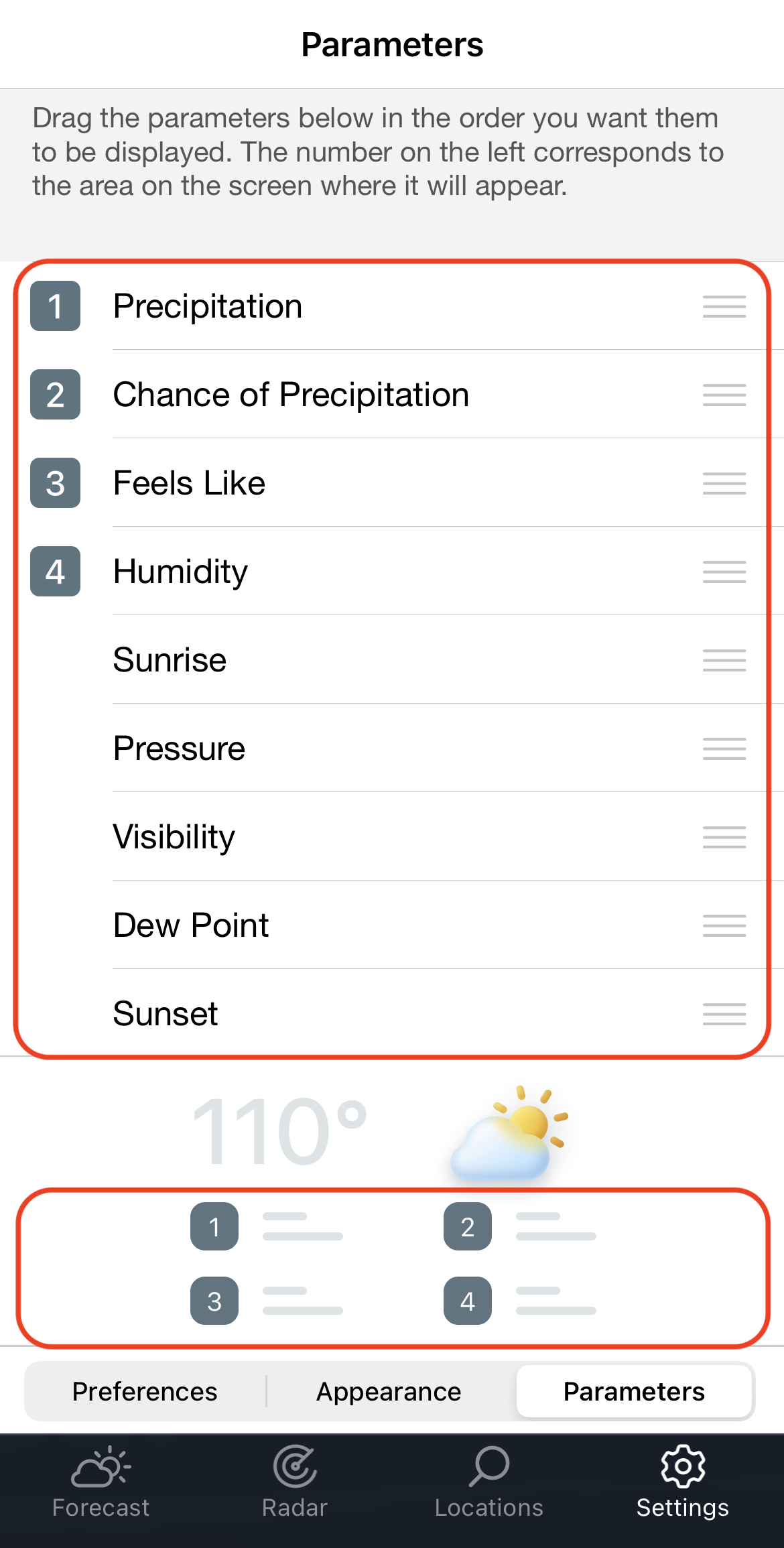The height and width of the screenshot is (1548, 784).
Task: Open the Forecast tab icon
Action: pyautogui.click(x=101, y=1468)
